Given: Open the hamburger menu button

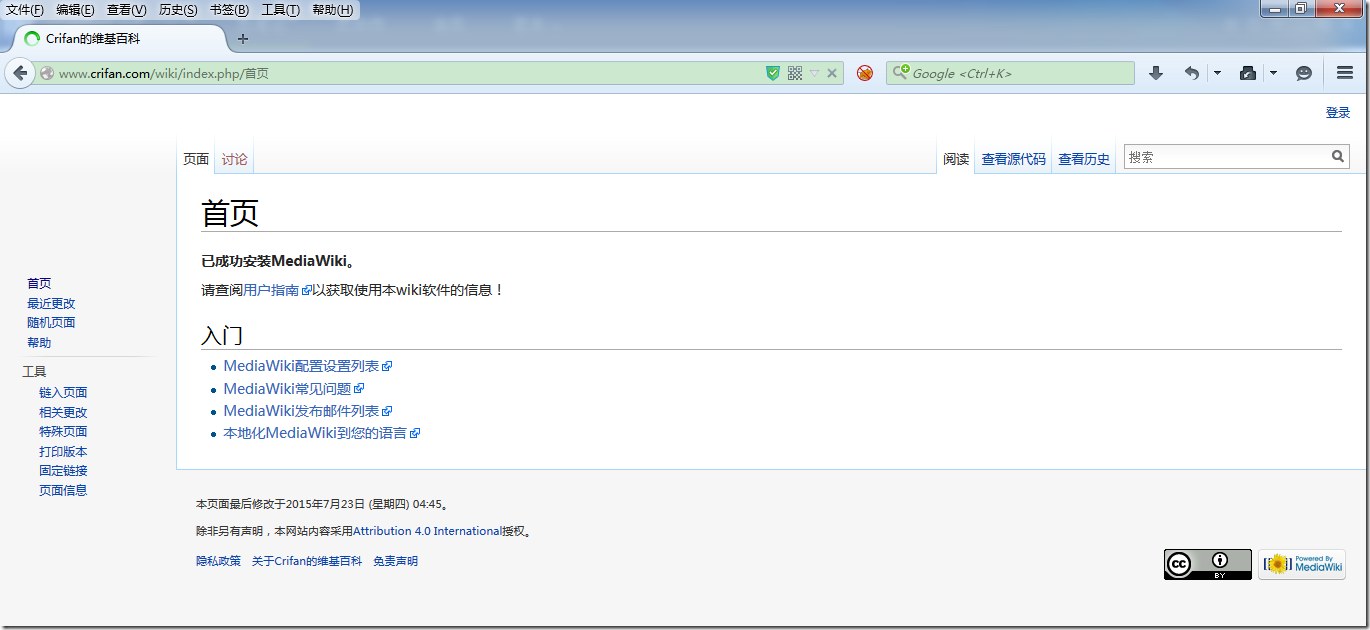Looking at the screenshot, I should 1345,73.
